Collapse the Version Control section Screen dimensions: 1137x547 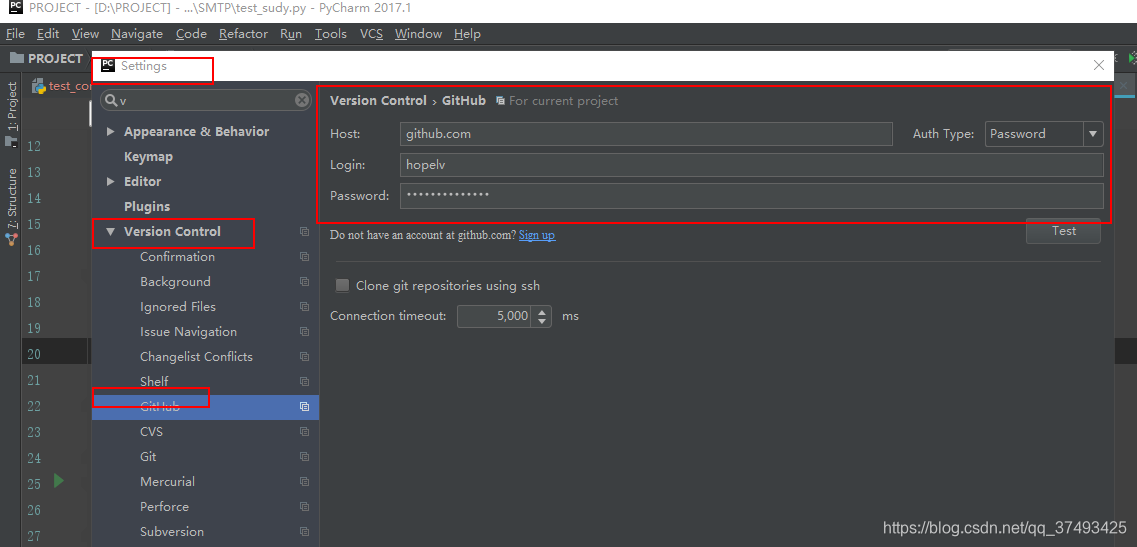110,231
